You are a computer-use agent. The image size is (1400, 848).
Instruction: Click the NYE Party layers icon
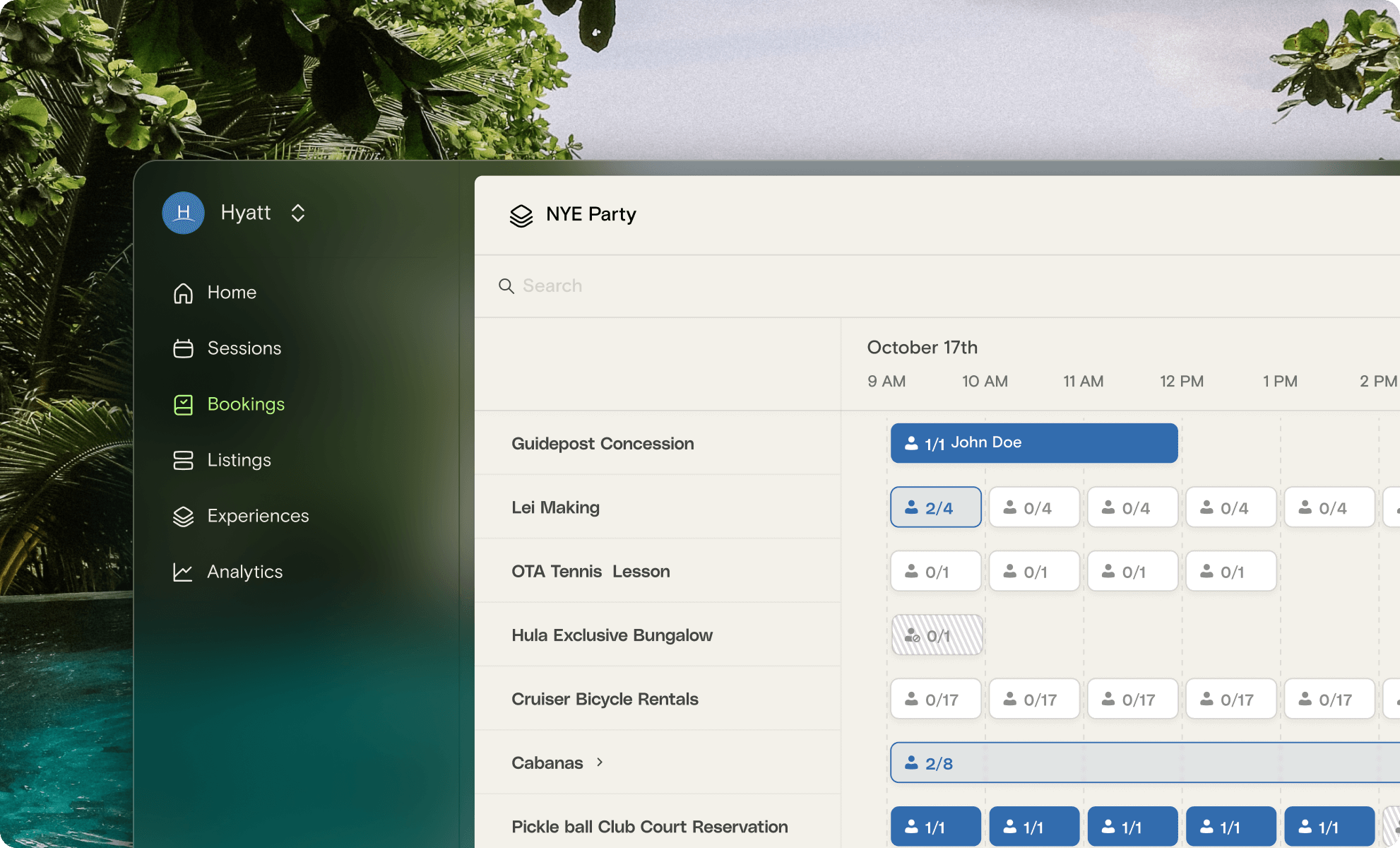pos(521,216)
